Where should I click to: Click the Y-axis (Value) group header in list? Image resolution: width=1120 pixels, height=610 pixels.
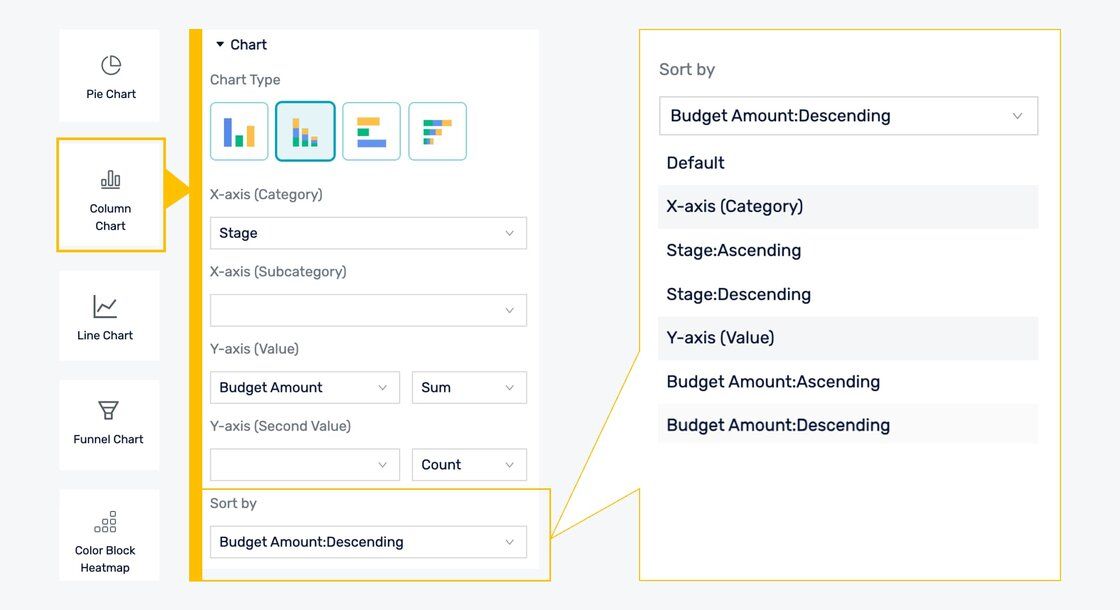(x=849, y=338)
